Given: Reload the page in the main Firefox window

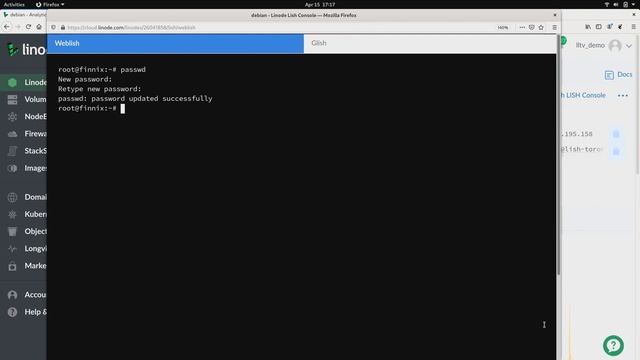Looking at the screenshot, I should (x=28, y=27).
